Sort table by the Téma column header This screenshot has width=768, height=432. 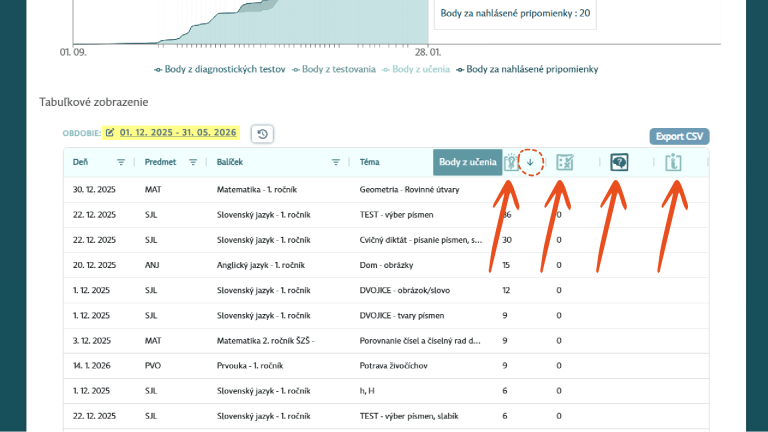371,163
